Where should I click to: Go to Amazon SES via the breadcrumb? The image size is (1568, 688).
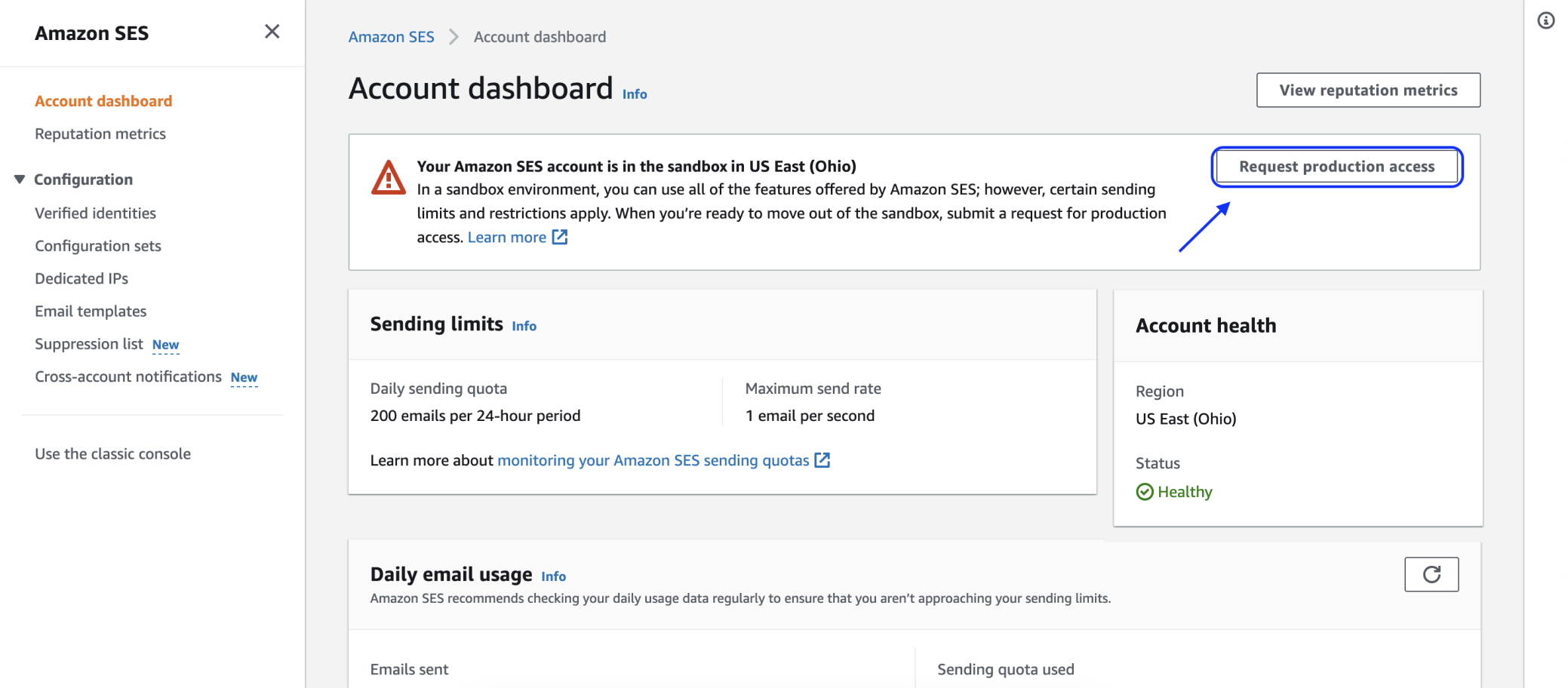pyautogui.click(x=391, y=36)
